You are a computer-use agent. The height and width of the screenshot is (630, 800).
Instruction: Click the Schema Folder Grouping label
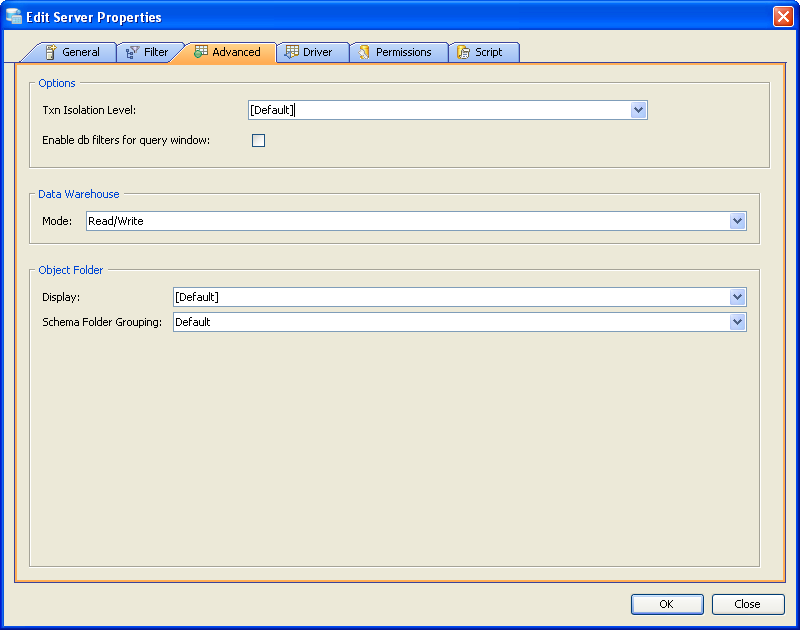pos(102,322)
